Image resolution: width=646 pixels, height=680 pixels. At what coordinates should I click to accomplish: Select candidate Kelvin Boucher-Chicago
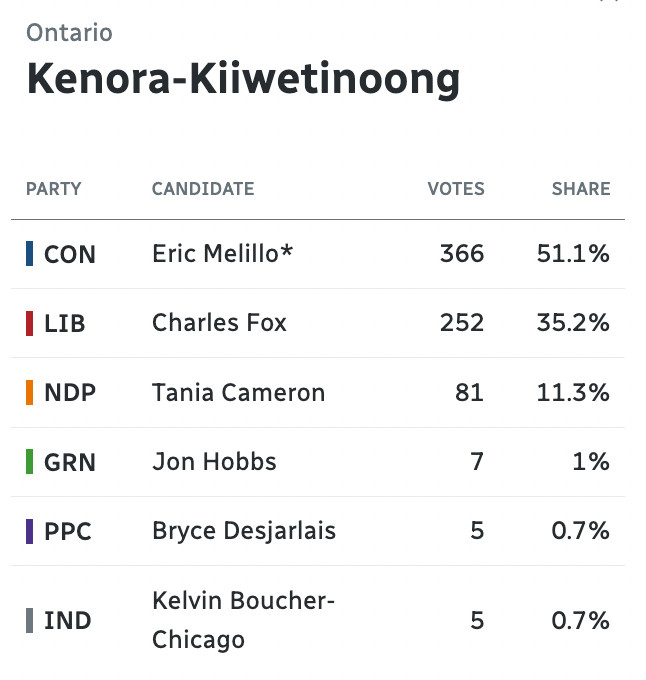point(243,620)
